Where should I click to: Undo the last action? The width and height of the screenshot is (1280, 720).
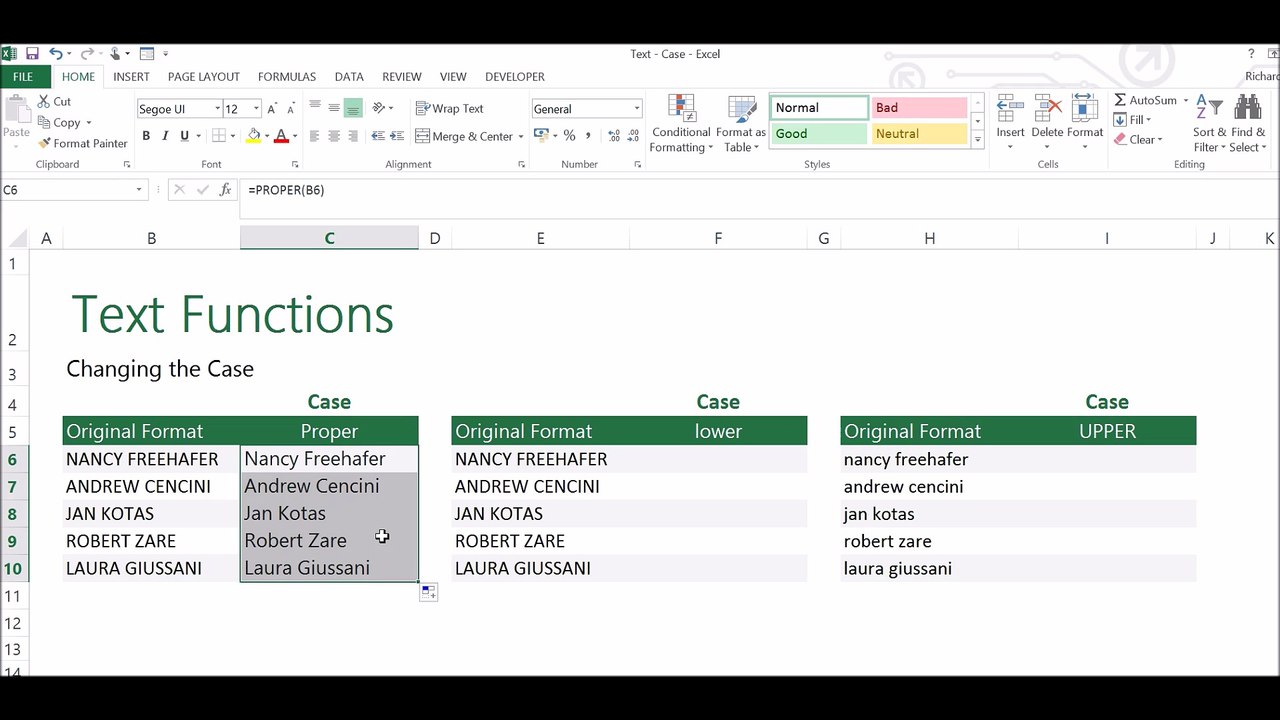tap(56, 54)
